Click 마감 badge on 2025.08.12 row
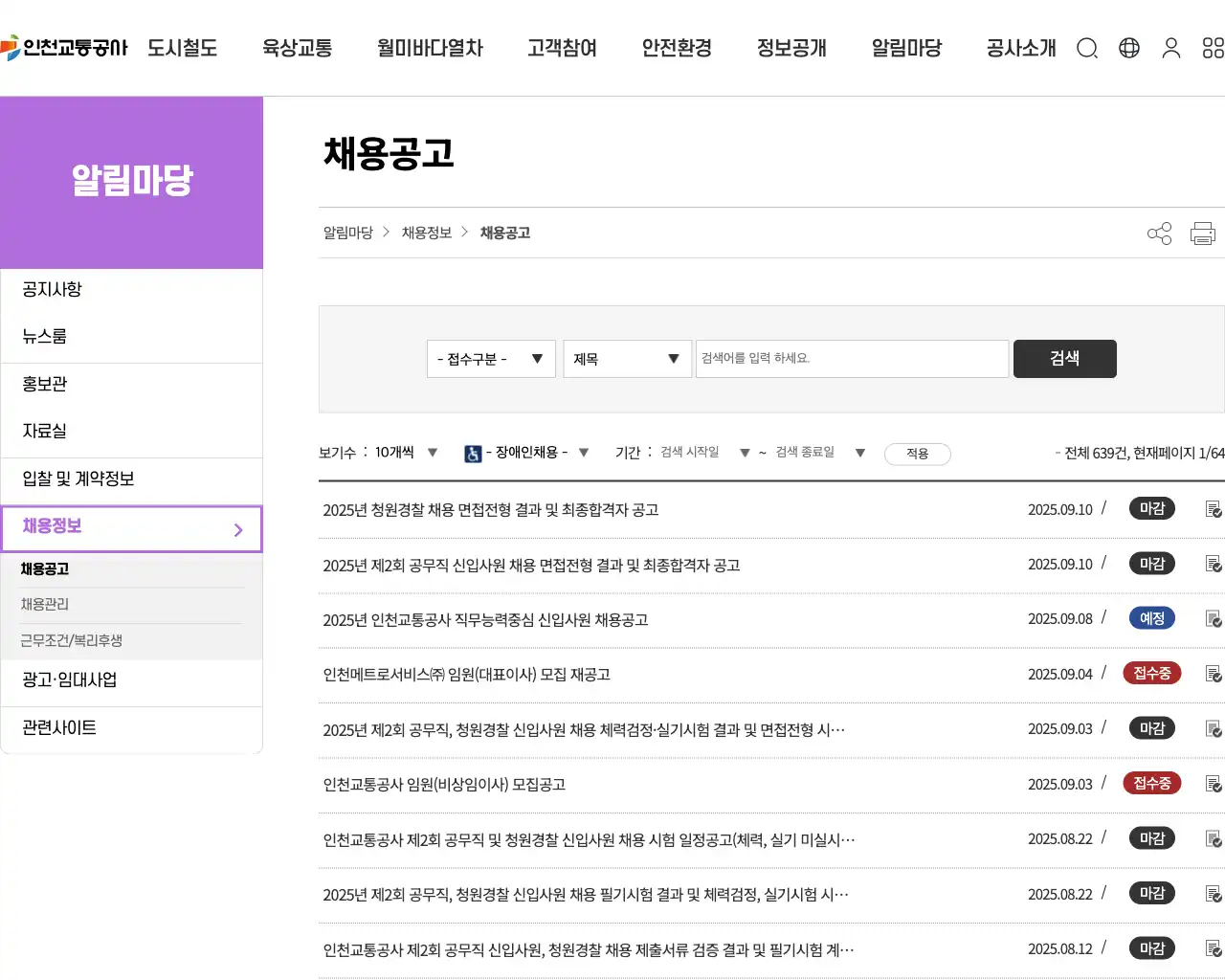Image resolution: width=1225 pixels, height=980 pixels. click(1152, 949)
